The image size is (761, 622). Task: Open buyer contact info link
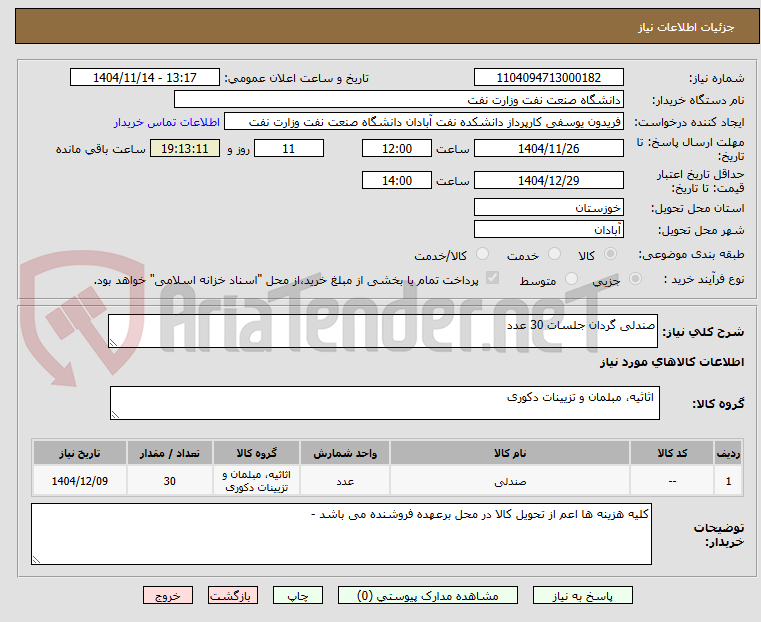click(x=167, y=122)
